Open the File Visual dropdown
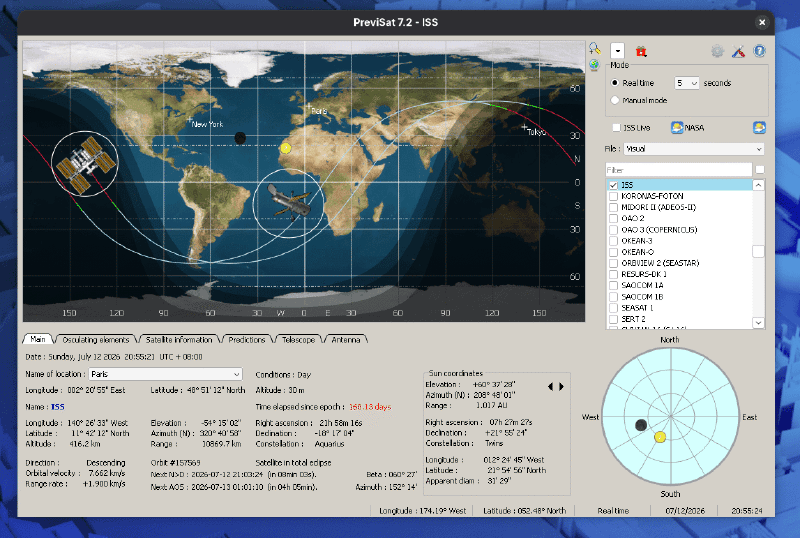Viewport: 800px width, 538px height. 694,149
